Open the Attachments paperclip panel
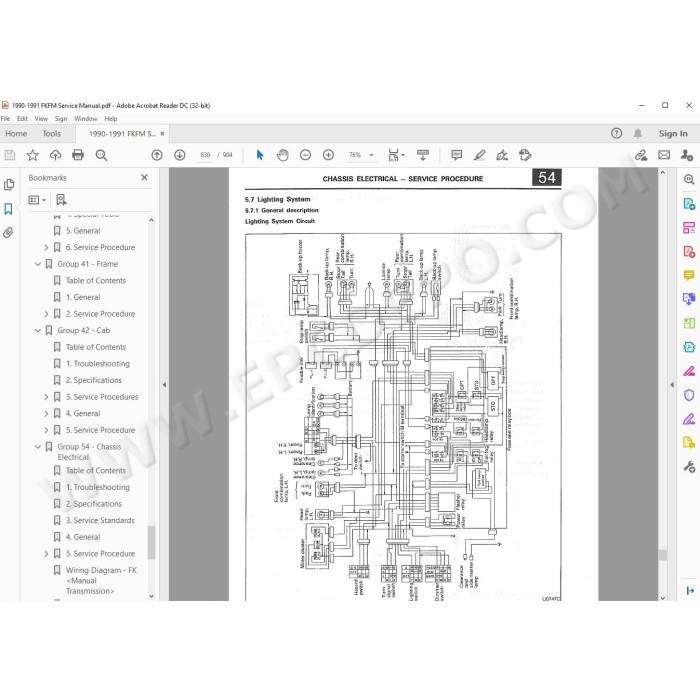 tap(8, 233)
